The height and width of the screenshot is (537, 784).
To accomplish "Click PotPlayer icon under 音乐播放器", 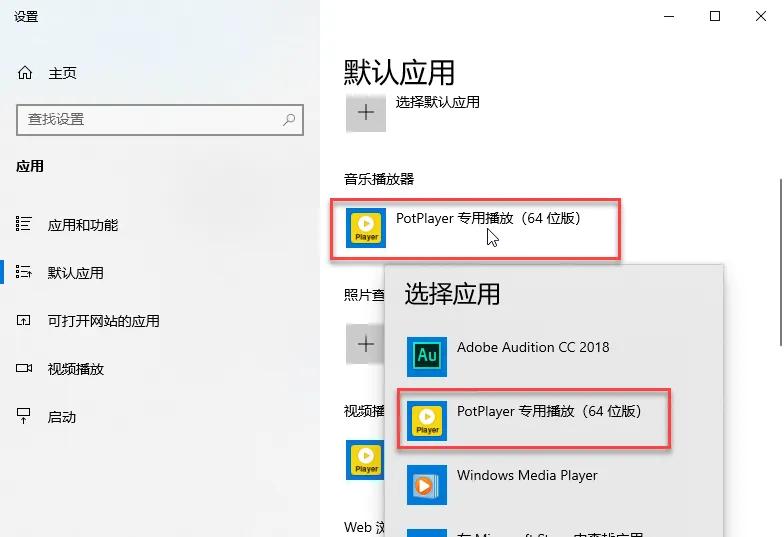I will 366,228.
